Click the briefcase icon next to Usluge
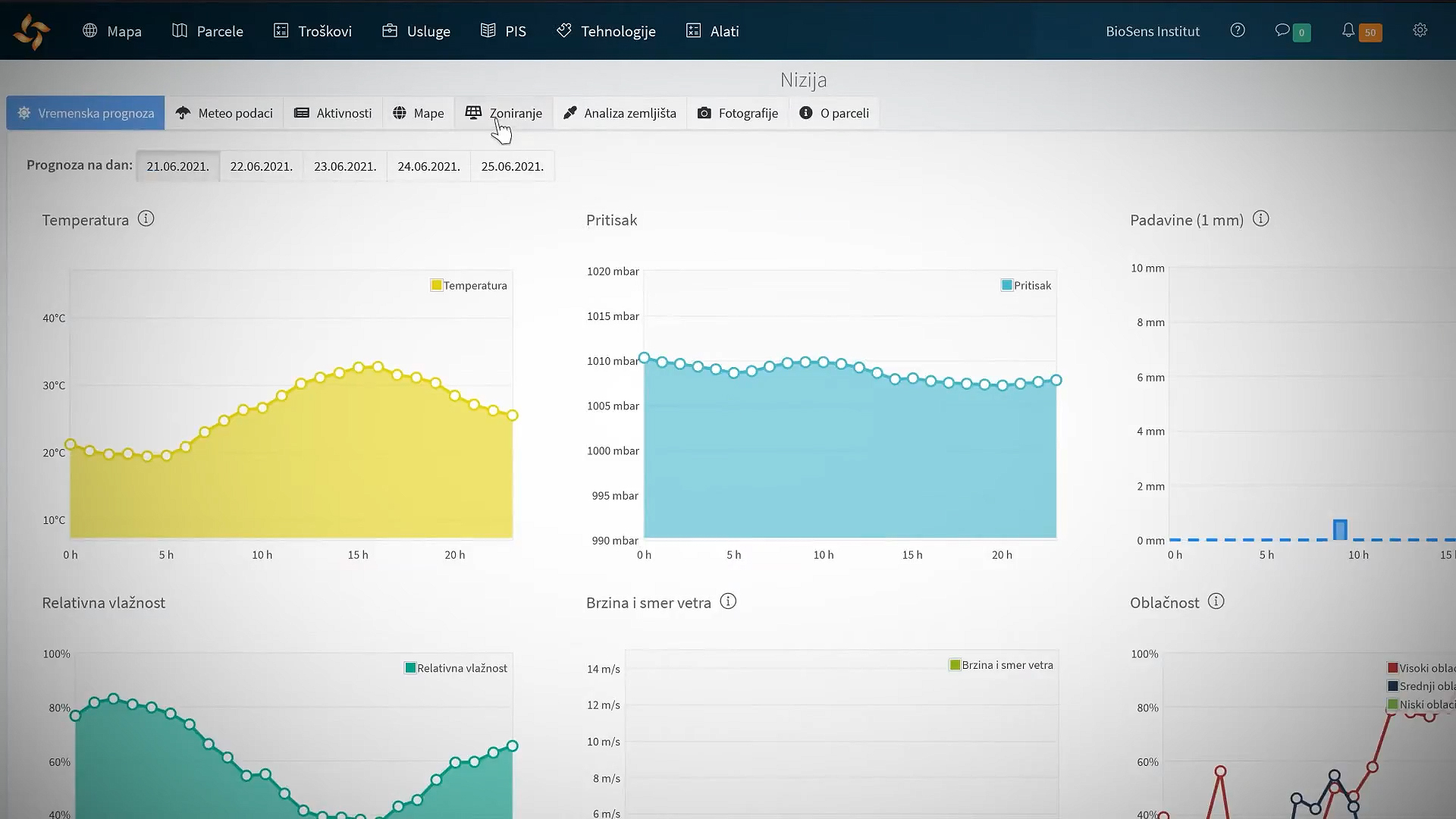Image resolution: width=1456 pixels, height=819 pixels. point(390,30)
